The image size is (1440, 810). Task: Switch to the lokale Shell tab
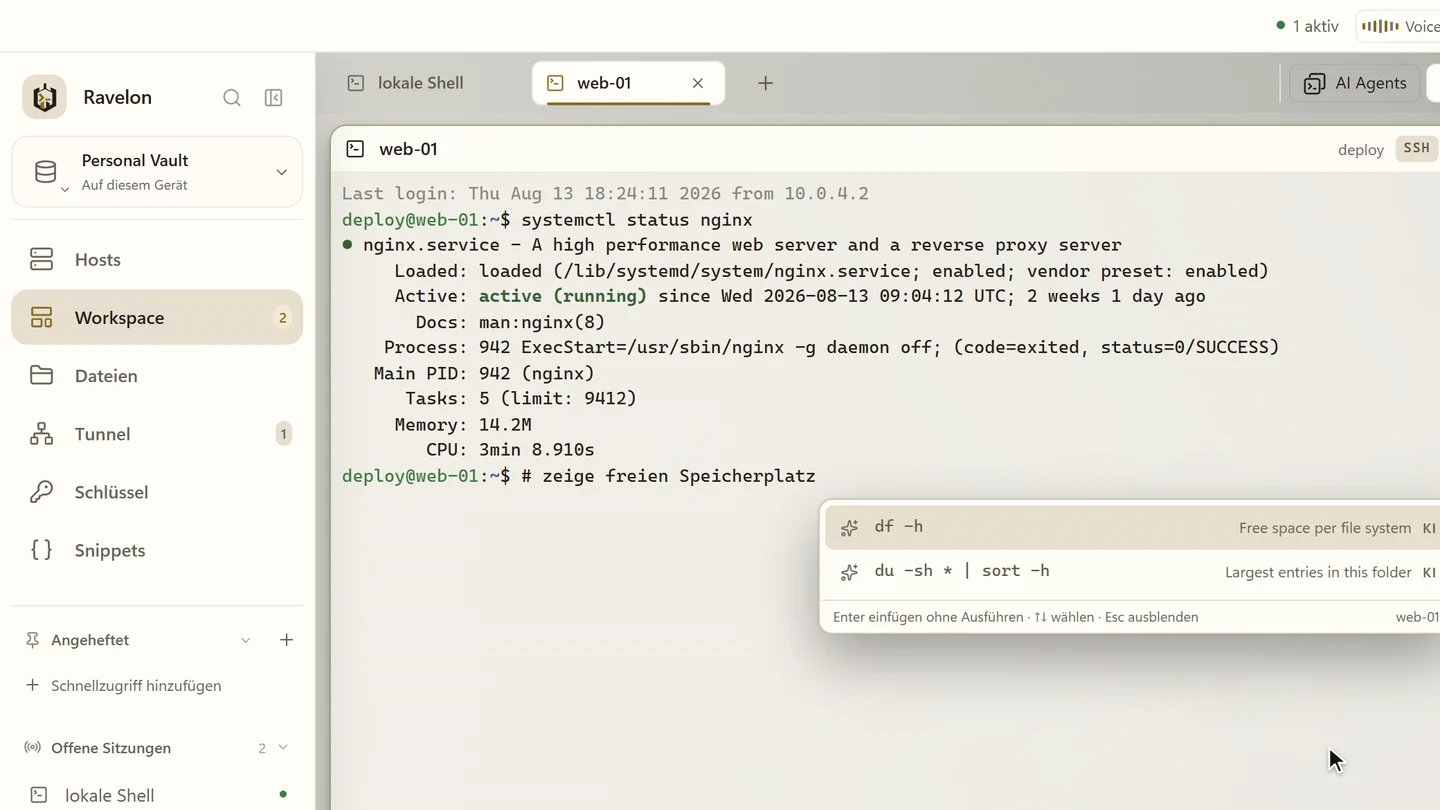point(422,83)
